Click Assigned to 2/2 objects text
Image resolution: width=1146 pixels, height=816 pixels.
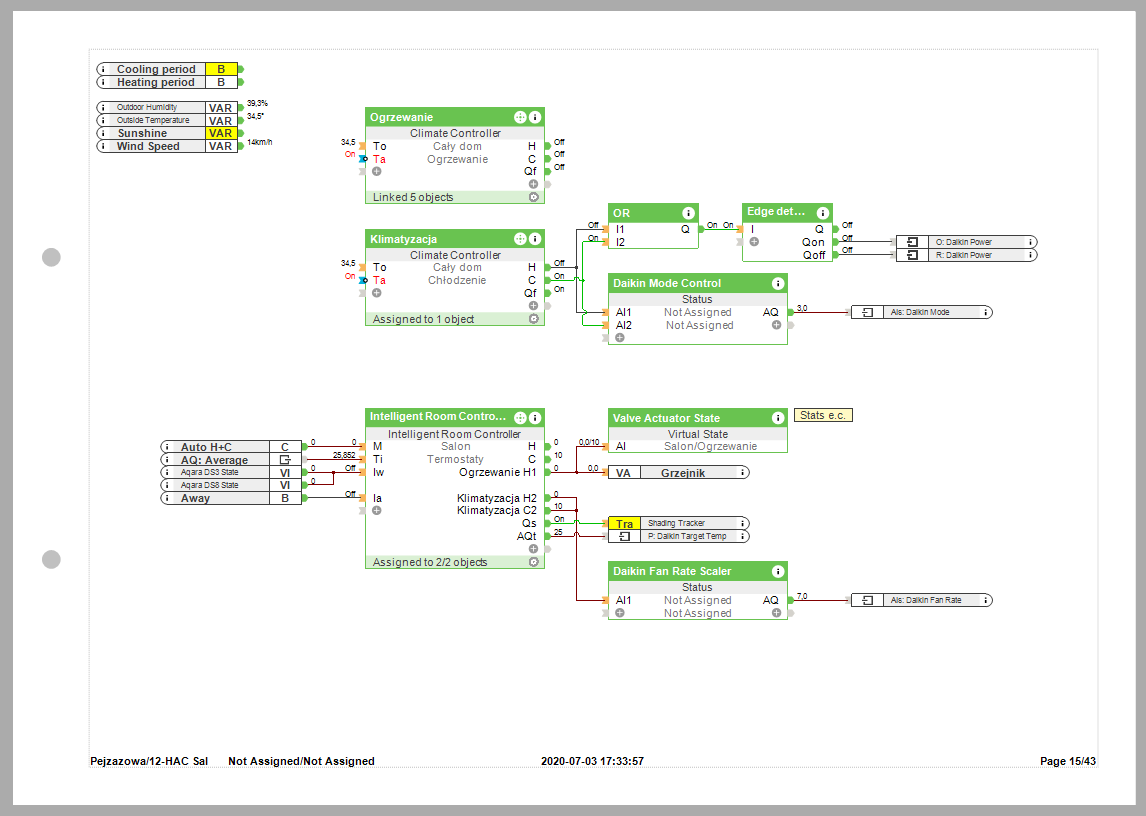pos(430,562)
